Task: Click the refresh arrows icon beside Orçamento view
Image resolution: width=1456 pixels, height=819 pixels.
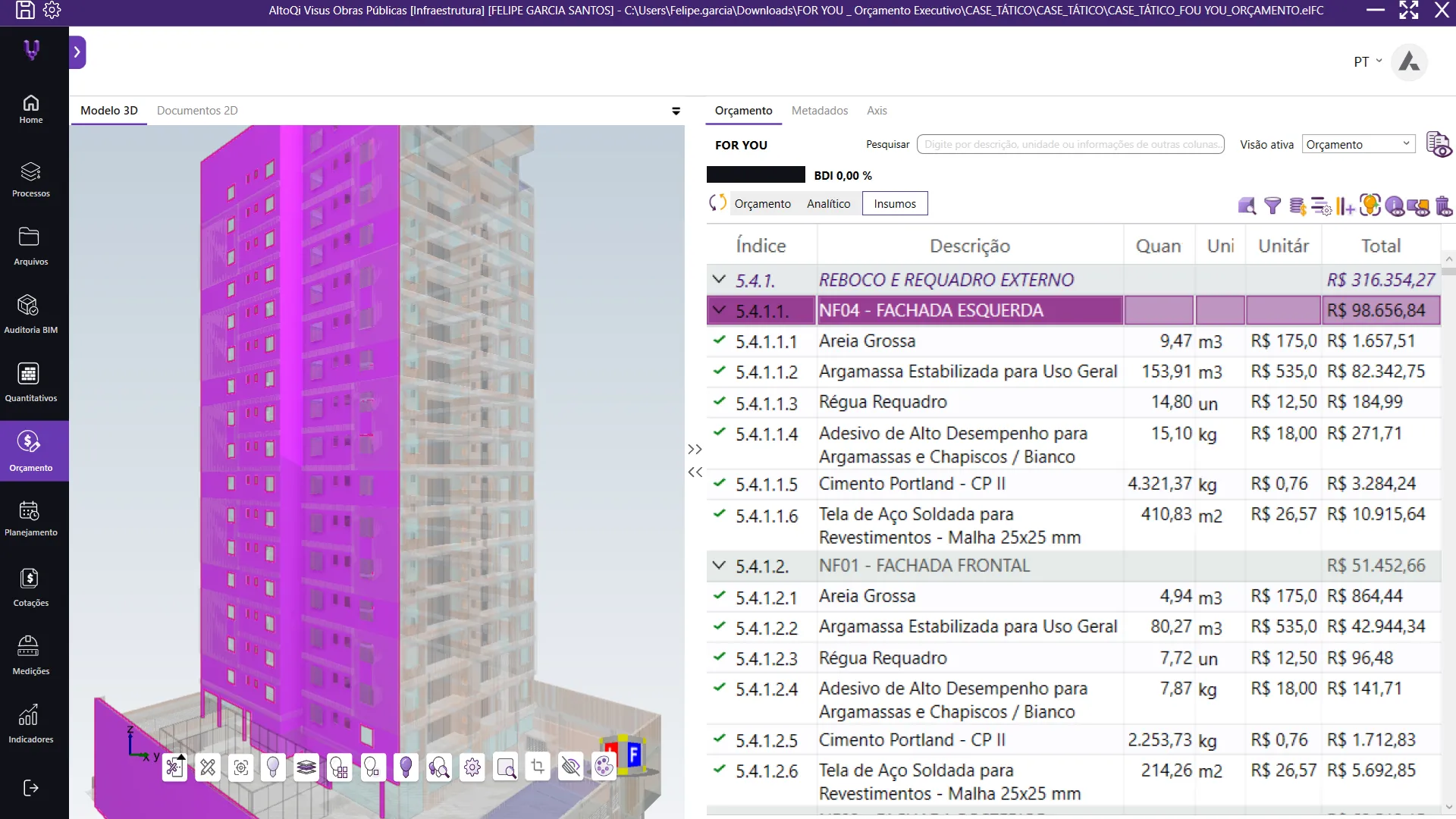Action: pos(717,203)
